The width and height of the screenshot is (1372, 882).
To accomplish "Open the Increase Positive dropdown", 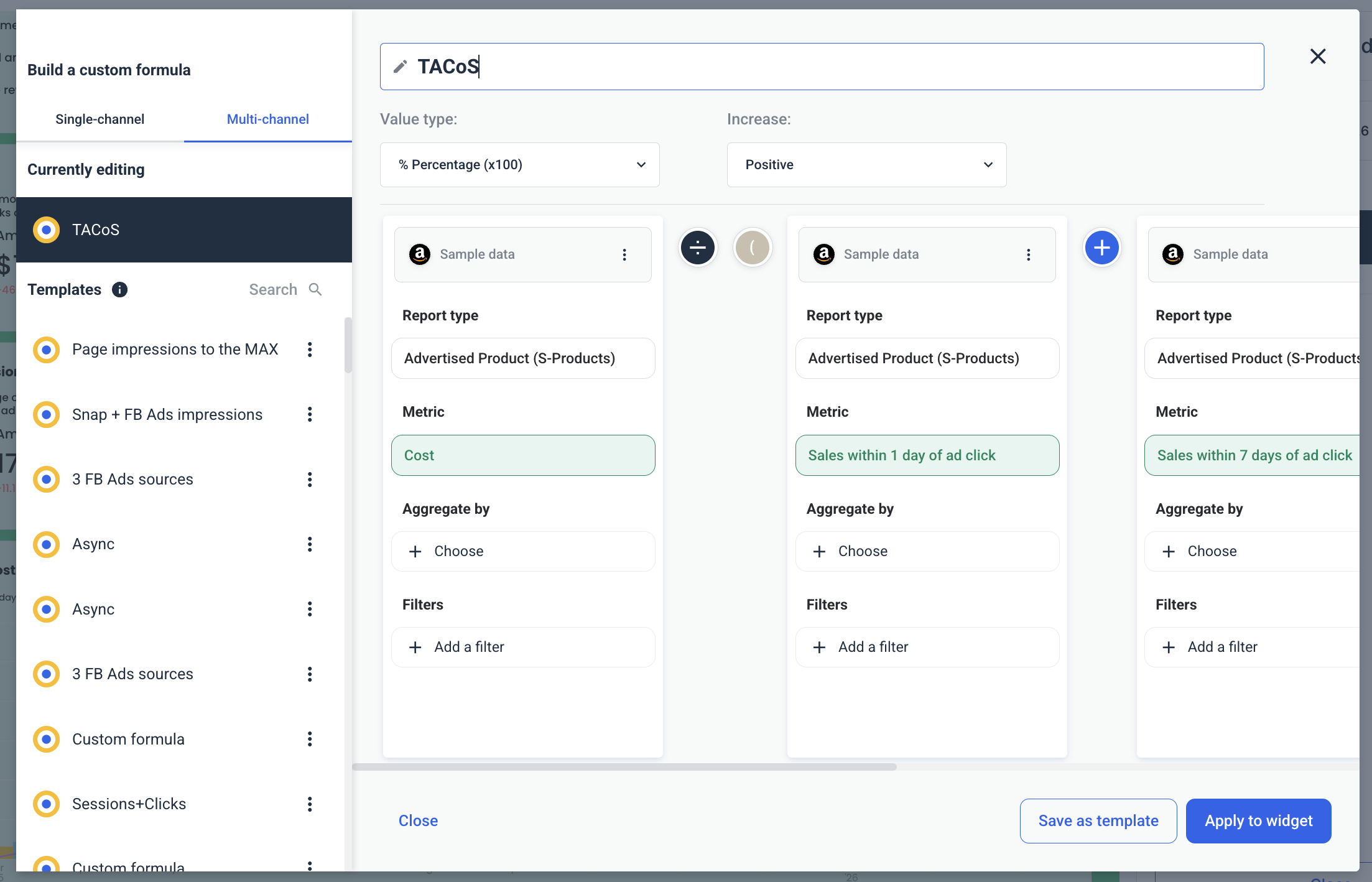I will pyautogui.click(x=866, y=165).
